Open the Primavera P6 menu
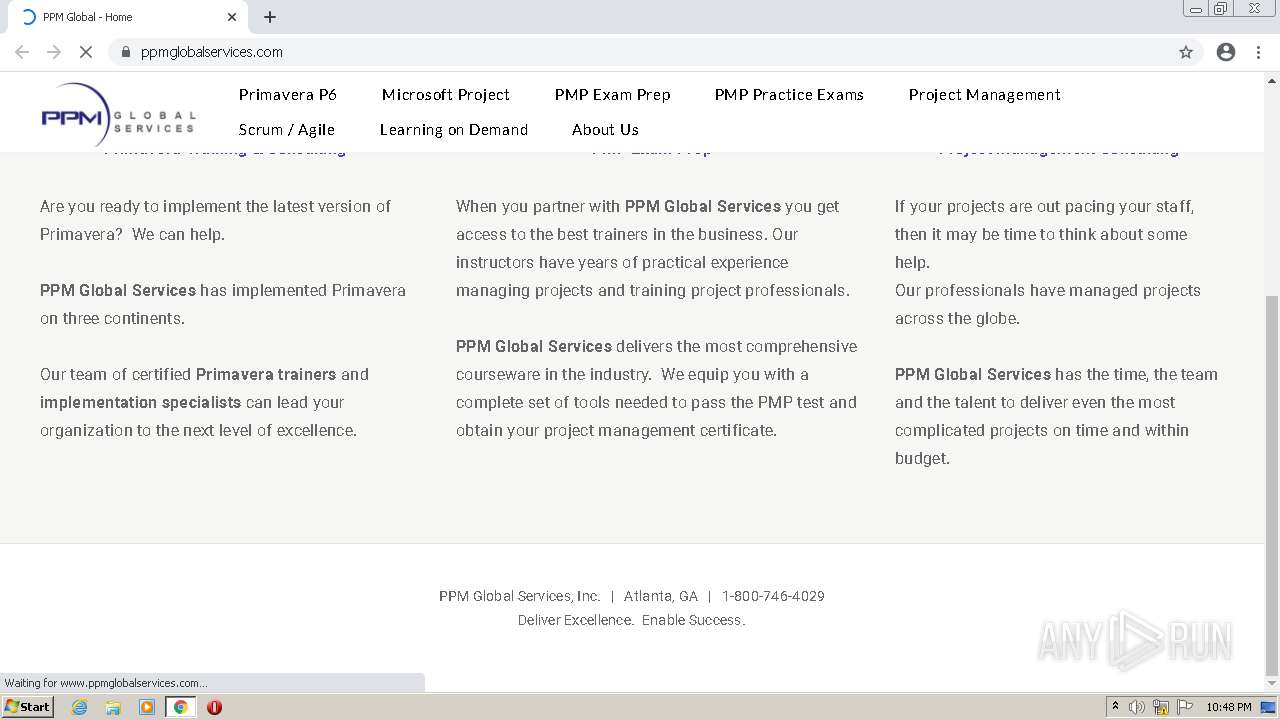Viewport: 1280px width, 720px height. click(288, 95)
